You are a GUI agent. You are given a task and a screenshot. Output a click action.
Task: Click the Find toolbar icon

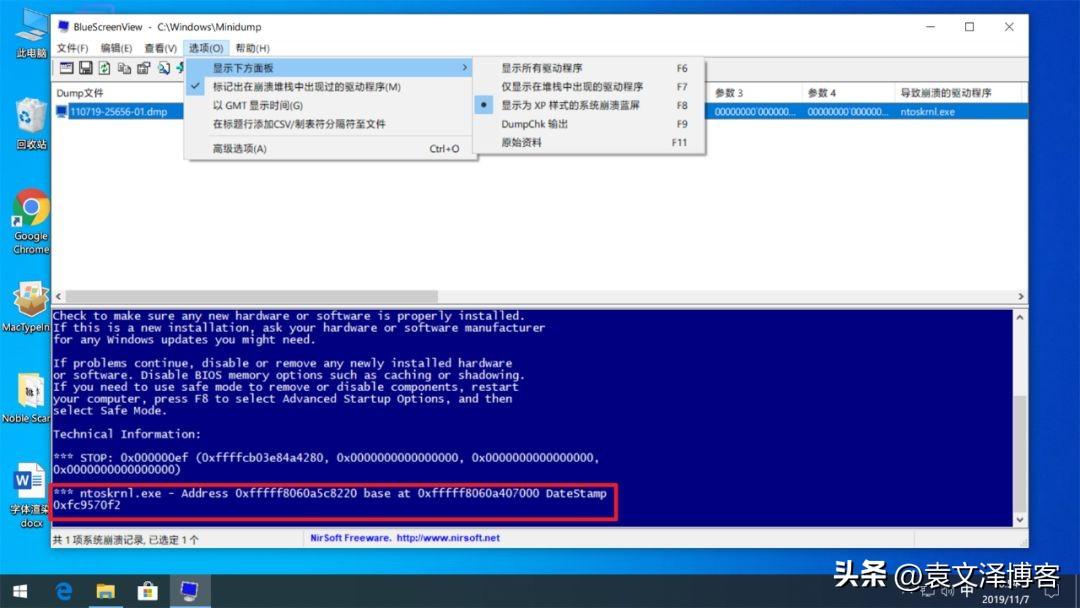pyautogui.click(x=163, y=67)
